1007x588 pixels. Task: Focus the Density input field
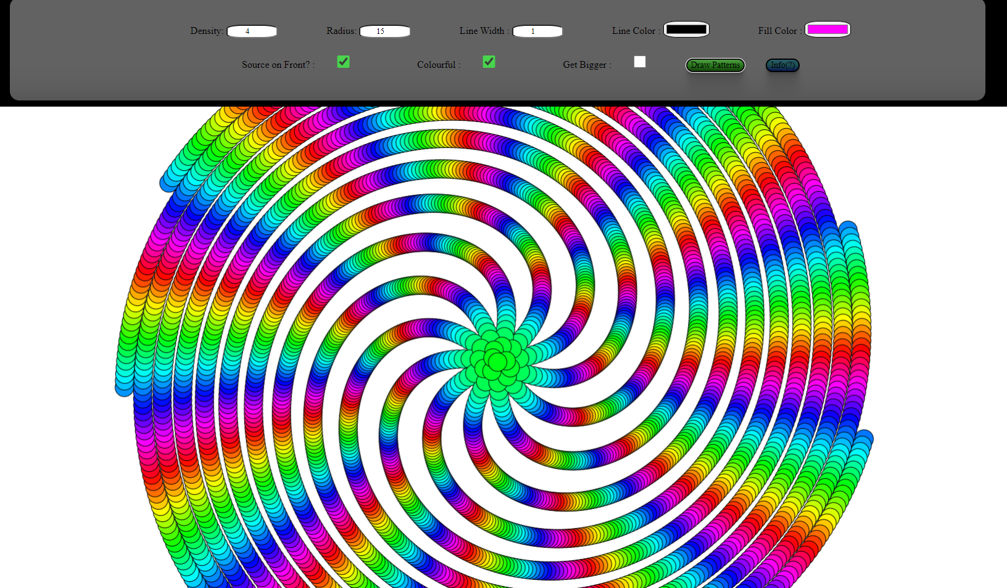252,31
